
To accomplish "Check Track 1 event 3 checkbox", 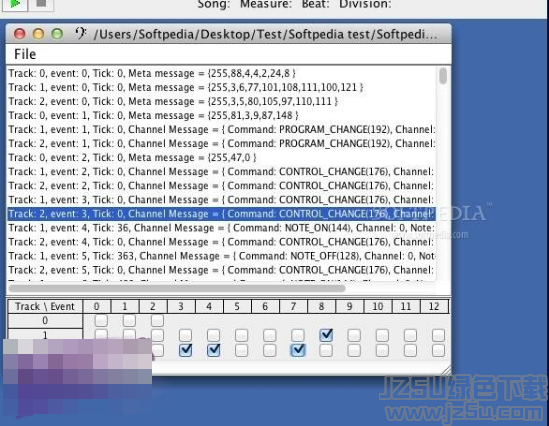I will [x=185, y=335].
